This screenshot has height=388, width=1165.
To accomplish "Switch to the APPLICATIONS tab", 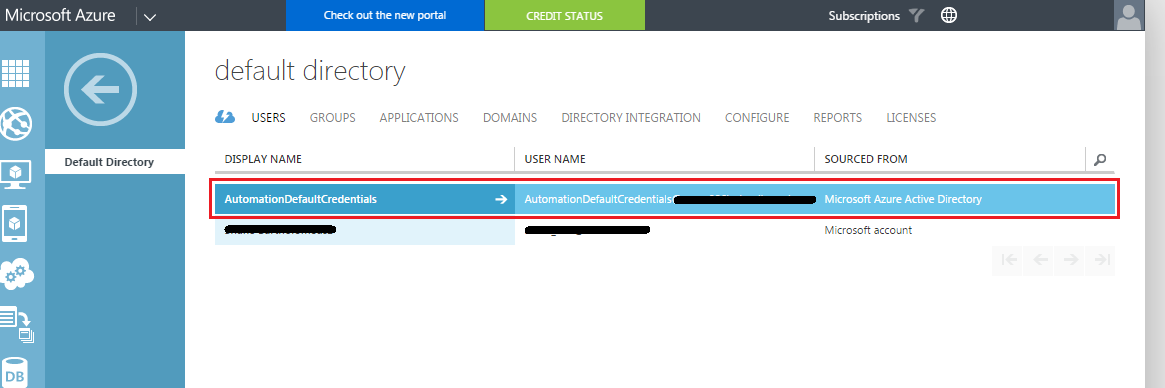I will [419, 117].
